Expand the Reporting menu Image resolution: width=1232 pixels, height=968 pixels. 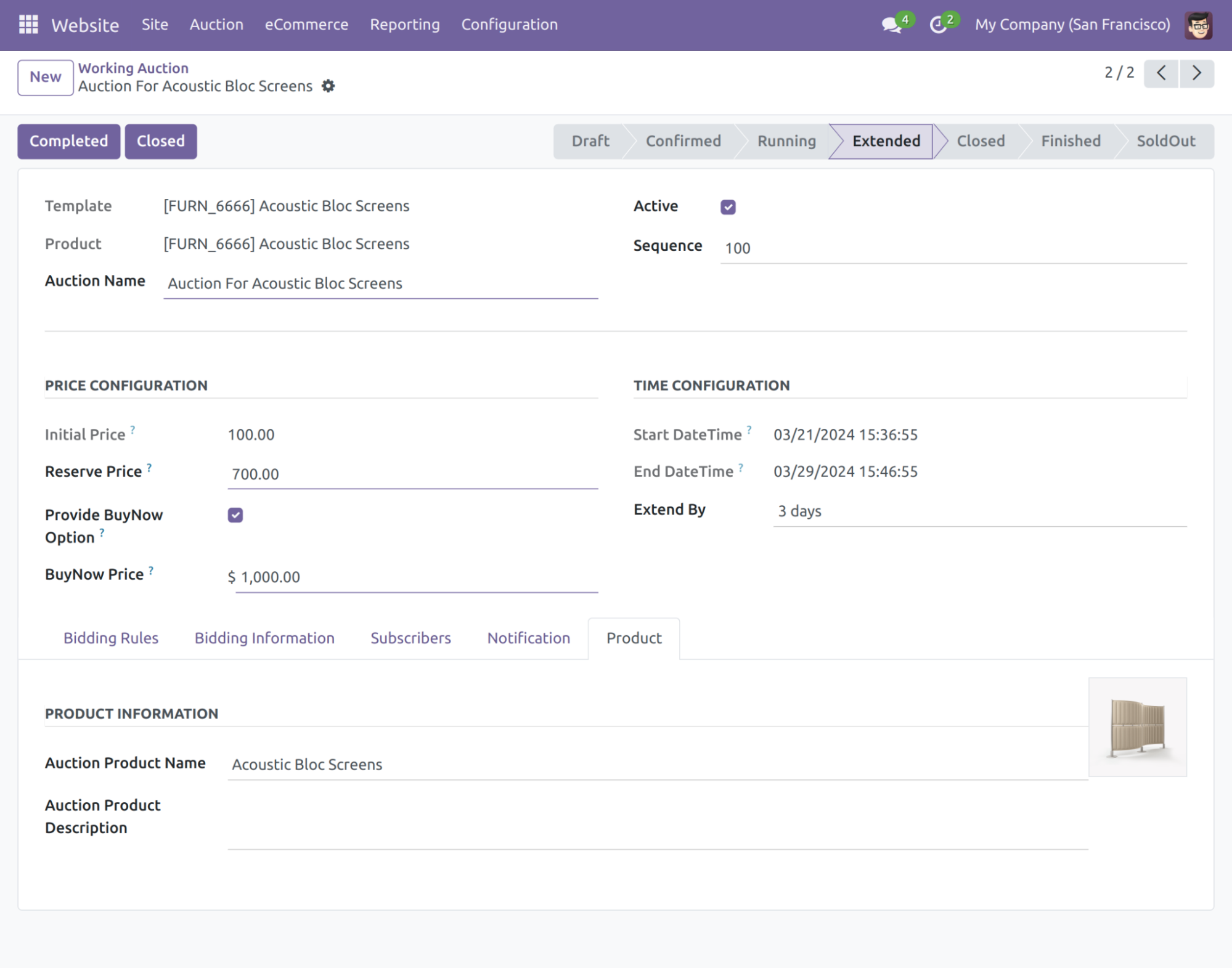pos(405,25)
